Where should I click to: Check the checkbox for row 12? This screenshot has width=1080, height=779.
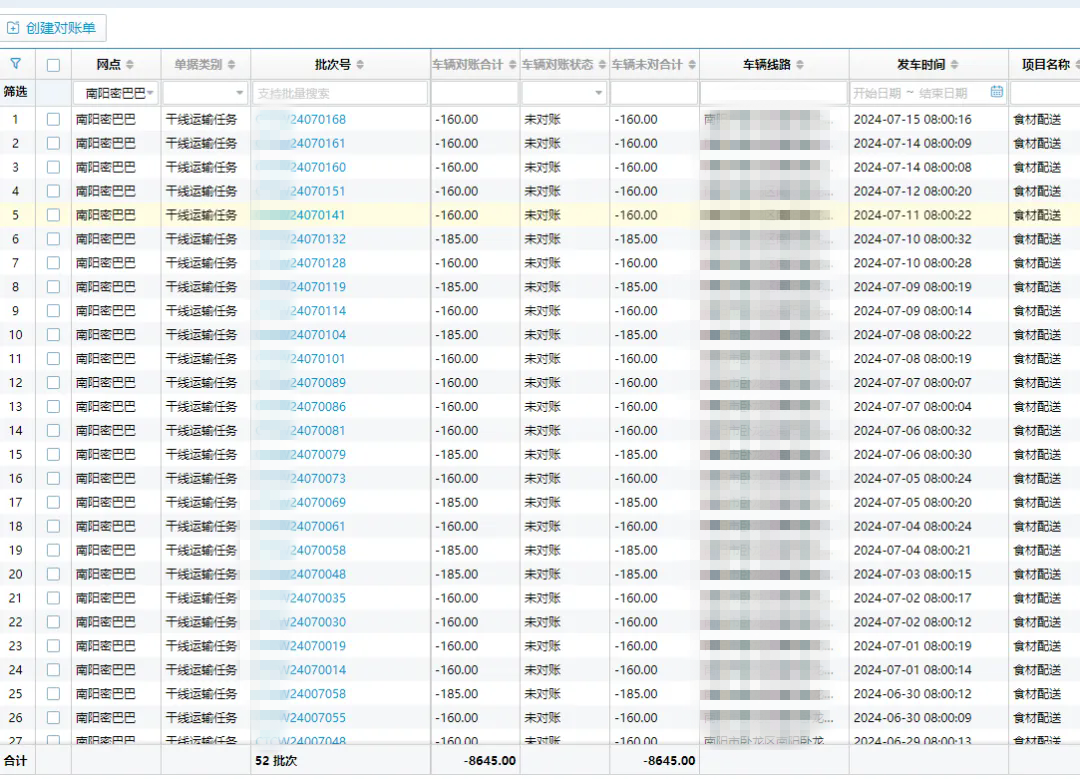[x=53, y=382]
